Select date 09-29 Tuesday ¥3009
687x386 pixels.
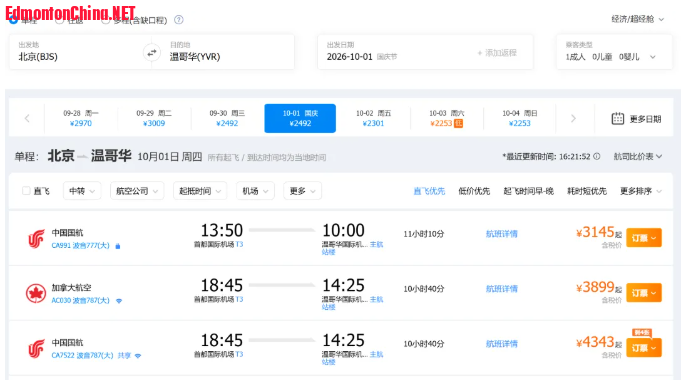coord(154,118)
